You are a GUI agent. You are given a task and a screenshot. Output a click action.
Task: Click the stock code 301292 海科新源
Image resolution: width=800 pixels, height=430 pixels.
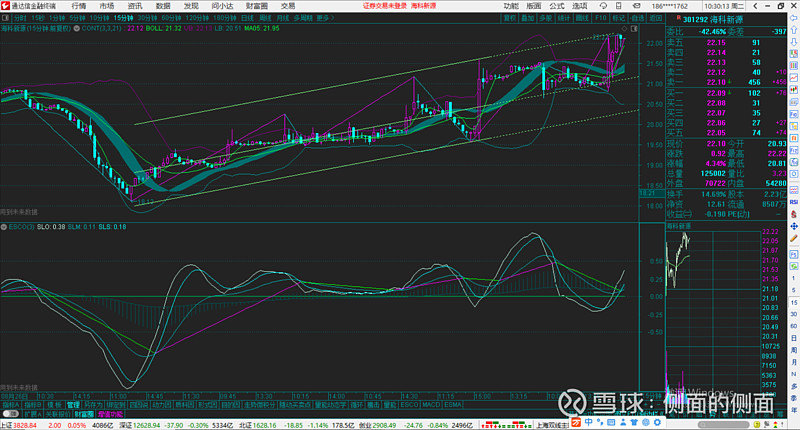[713, 20]
